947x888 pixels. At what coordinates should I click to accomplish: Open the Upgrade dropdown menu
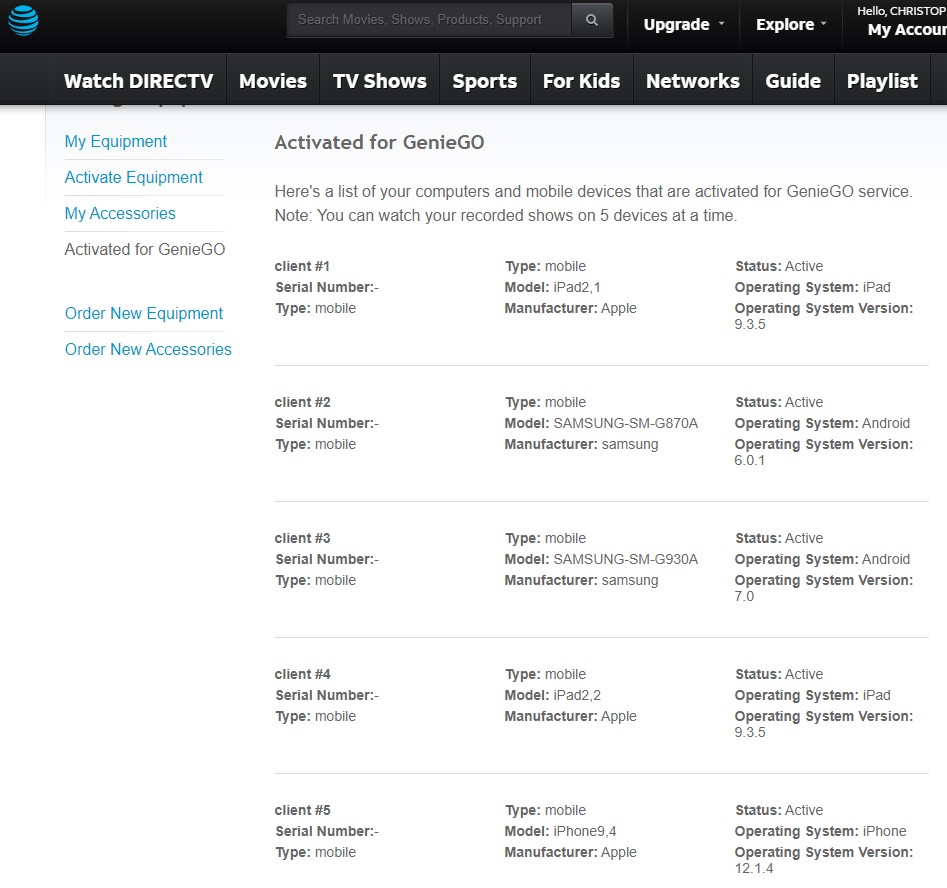pos(684,25)
